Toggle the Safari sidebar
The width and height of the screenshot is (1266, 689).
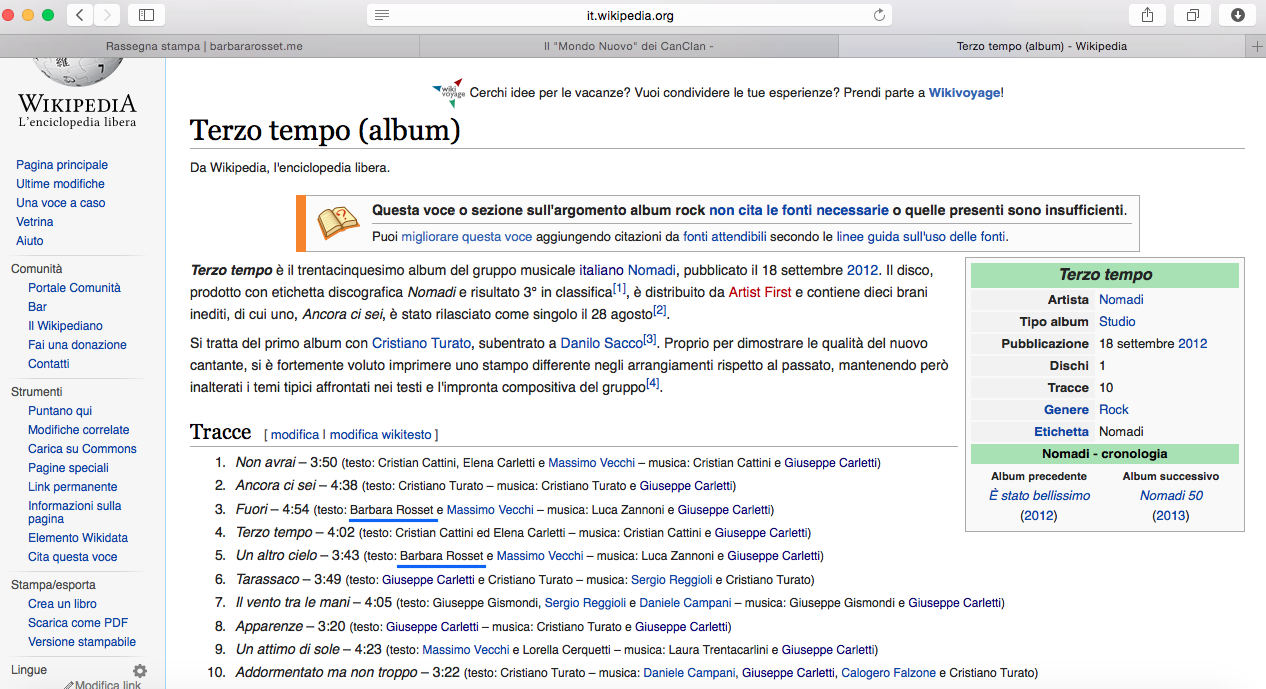(x=146, y=15)
